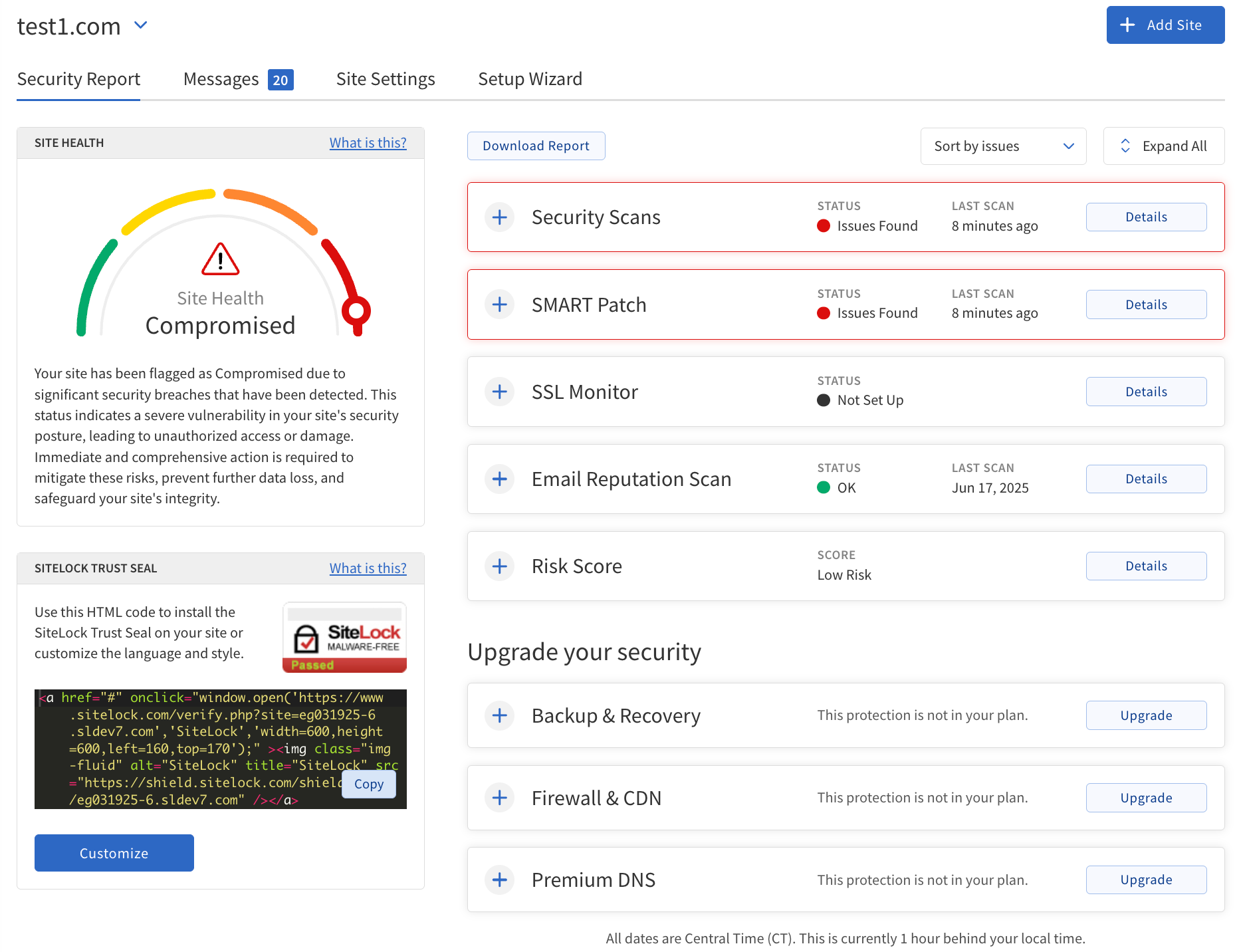The height and width of the screenshot is (952, 1235).
Task: Click the Backup & Recovery title text
Action: pos(616,715)
